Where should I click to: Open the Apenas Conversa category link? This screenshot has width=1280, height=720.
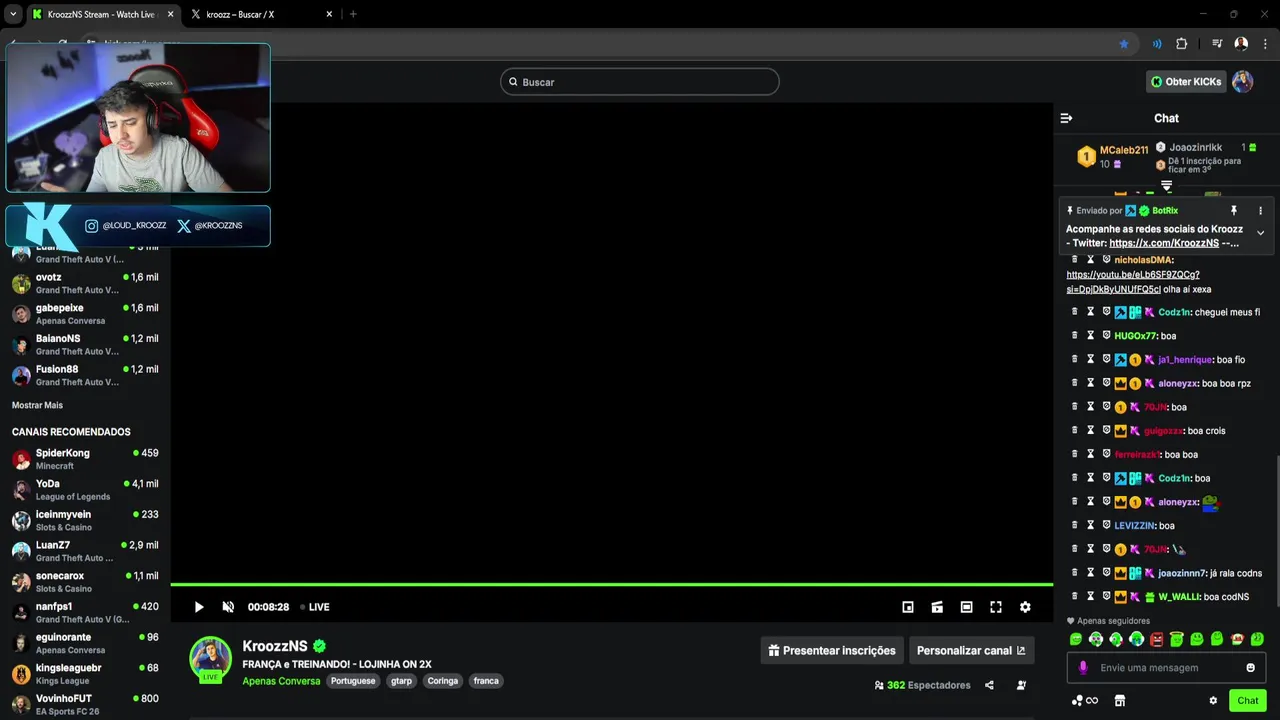281,681
